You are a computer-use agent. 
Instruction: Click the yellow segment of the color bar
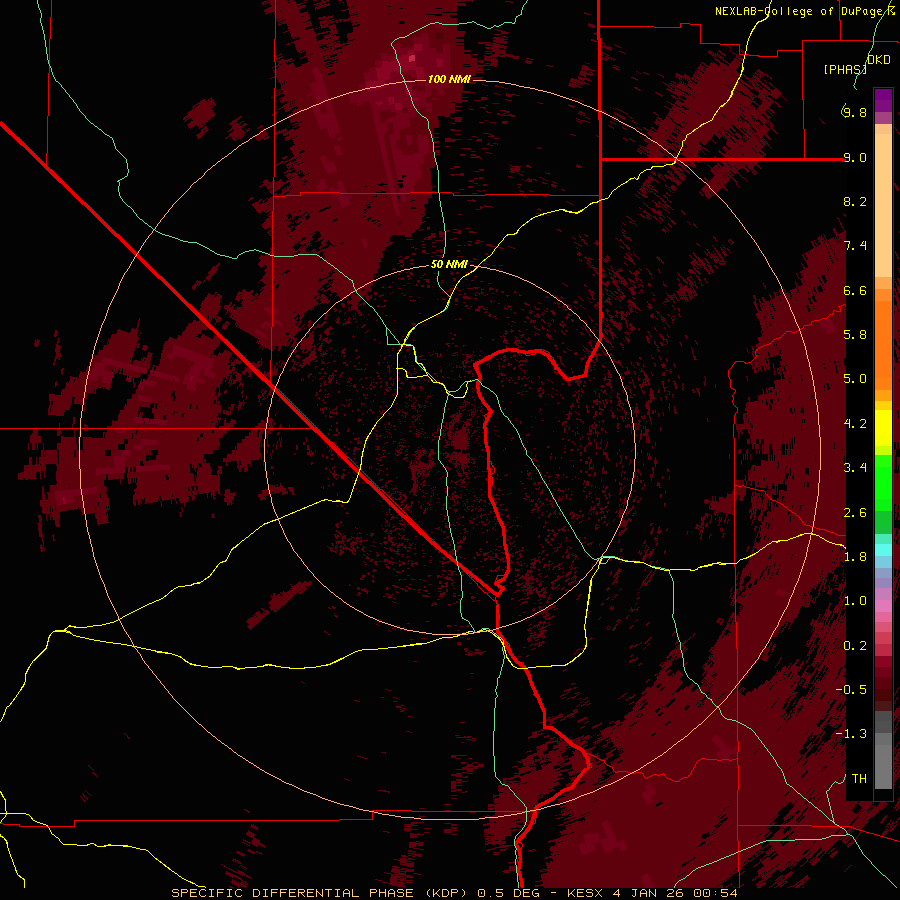883,428
